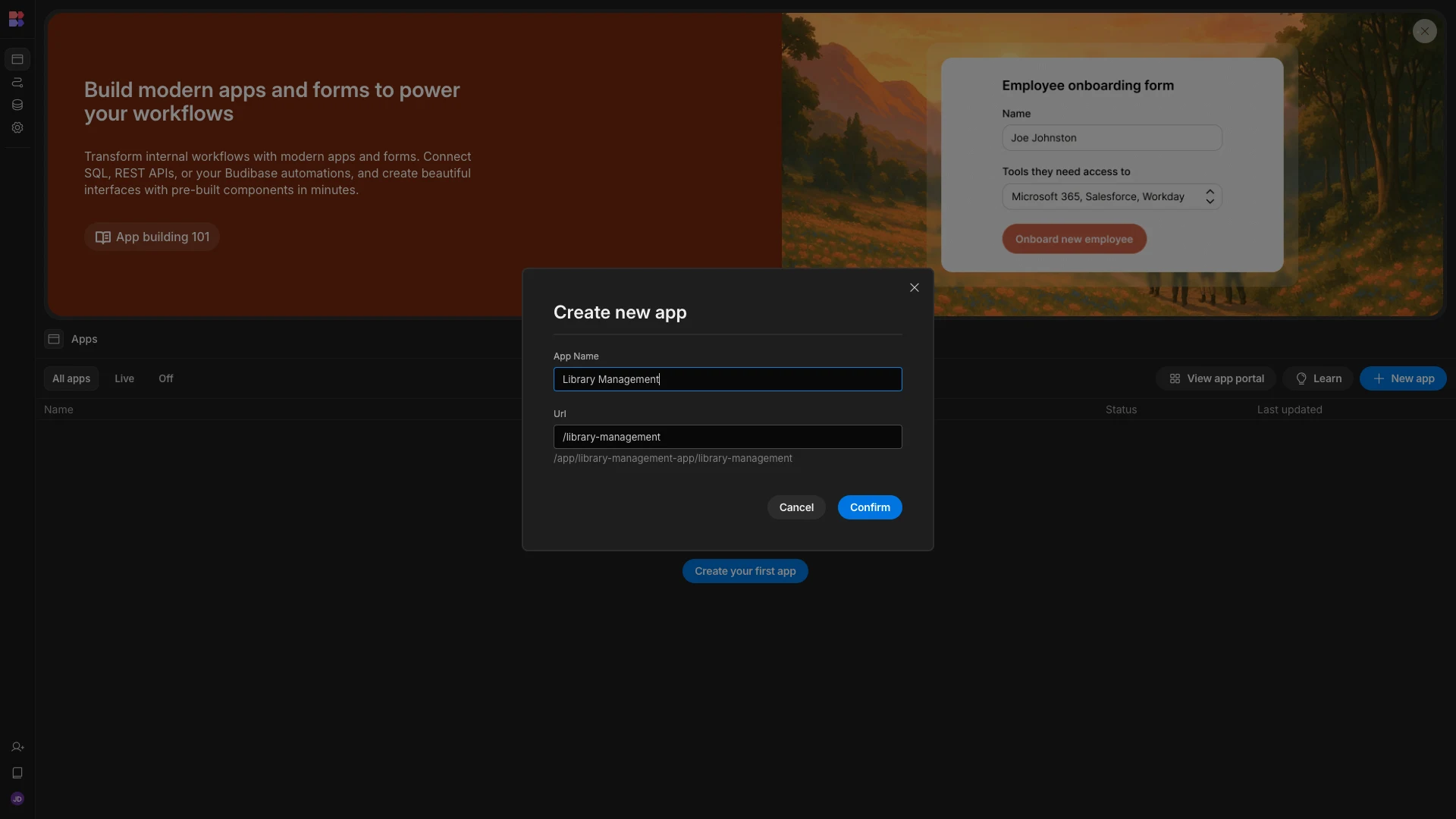
Task: Dismiss the onboarding banner
Action: click(x=1425, y=31)
